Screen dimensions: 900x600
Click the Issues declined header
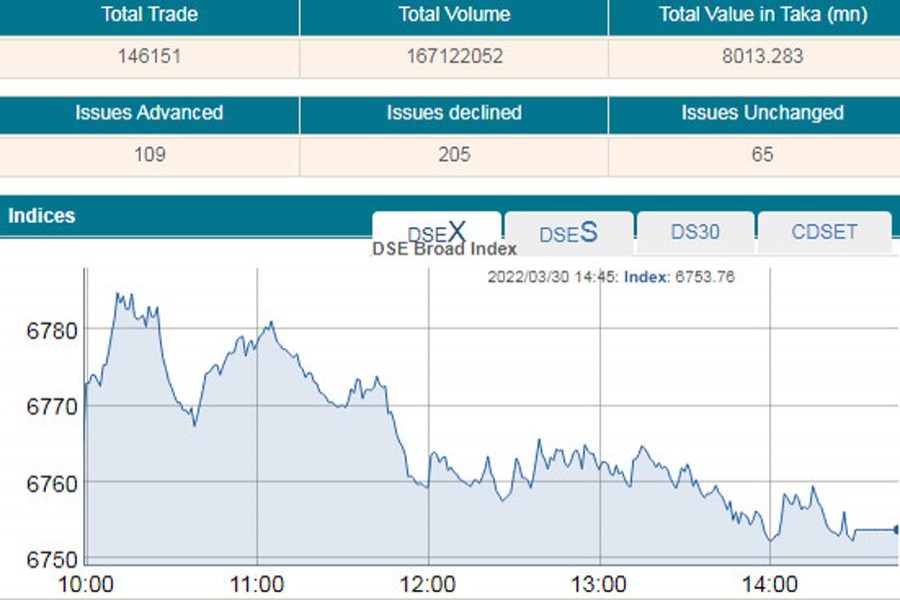(454, 113)
